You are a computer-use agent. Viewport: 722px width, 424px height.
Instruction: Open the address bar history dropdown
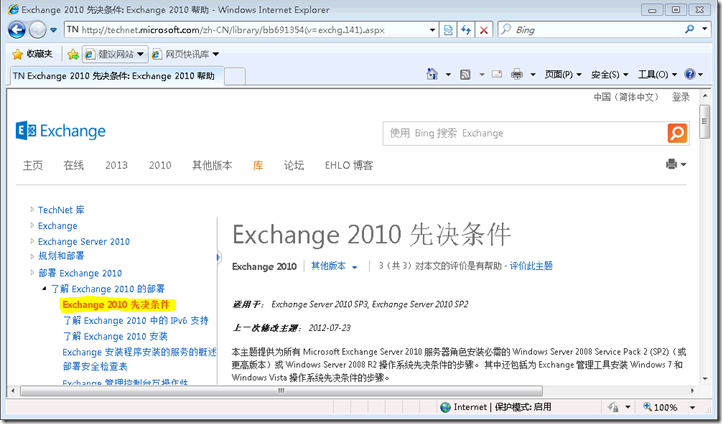pos(432,30)
